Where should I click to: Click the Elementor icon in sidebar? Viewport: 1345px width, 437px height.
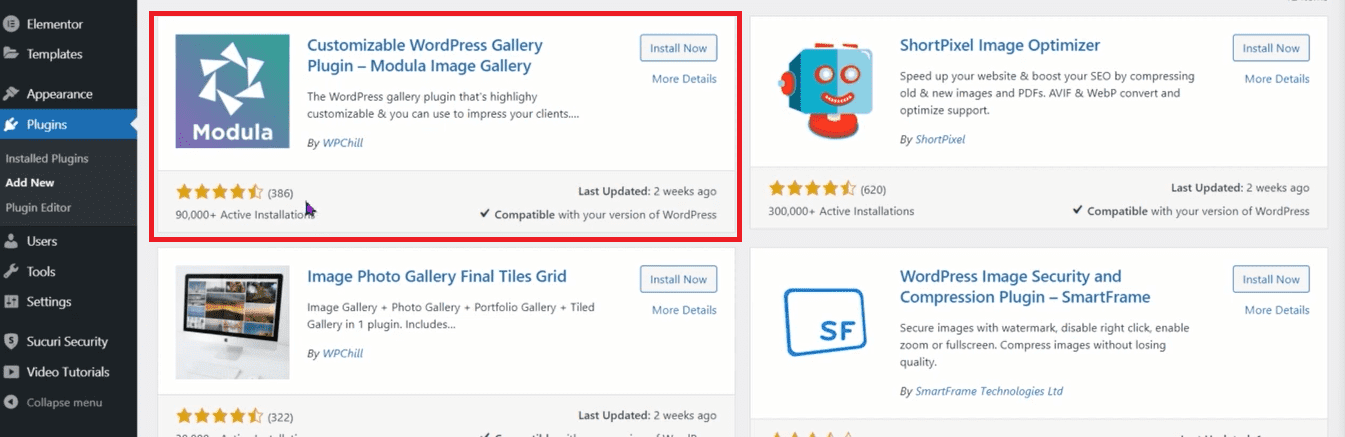(x=11, y=24)
